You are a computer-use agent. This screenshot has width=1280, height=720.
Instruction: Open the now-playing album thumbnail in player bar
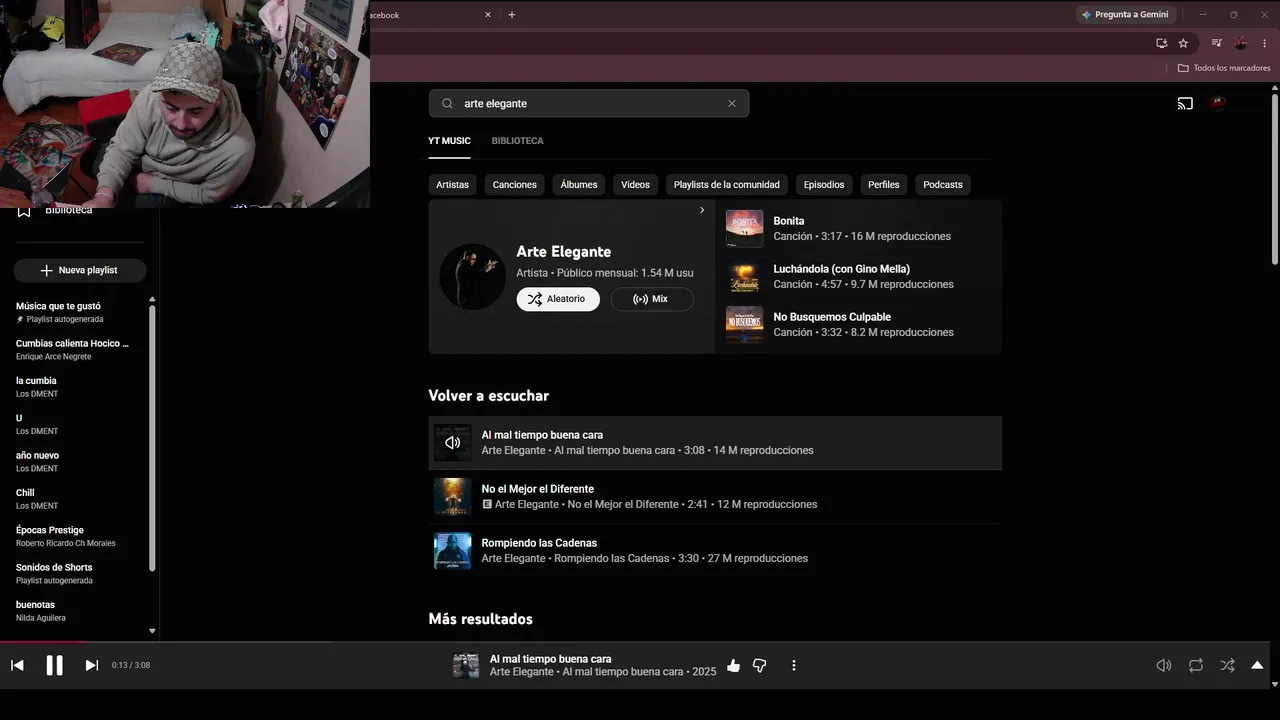tap(466, 666)
